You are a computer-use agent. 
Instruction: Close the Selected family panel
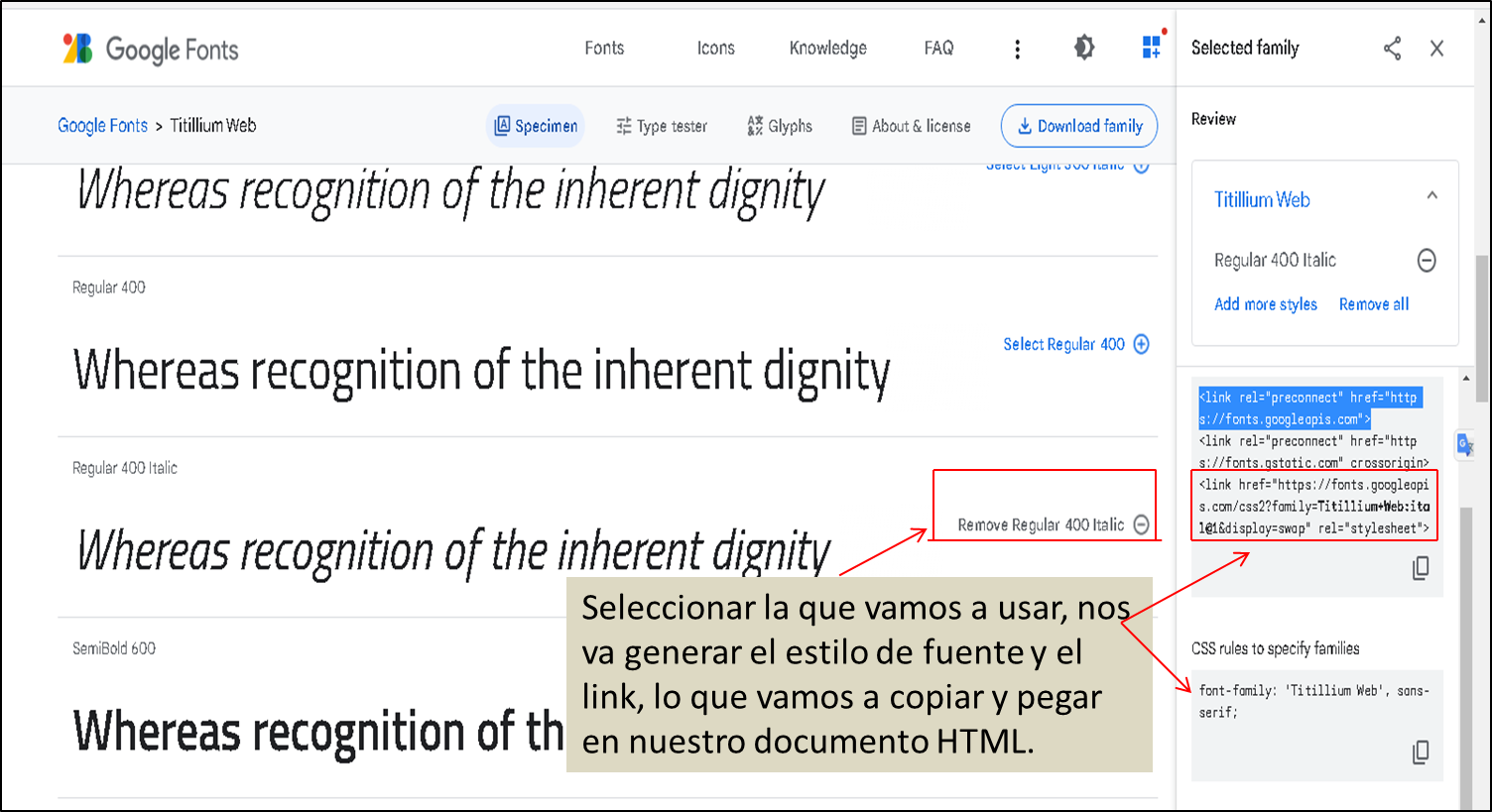coord(1436,48)
